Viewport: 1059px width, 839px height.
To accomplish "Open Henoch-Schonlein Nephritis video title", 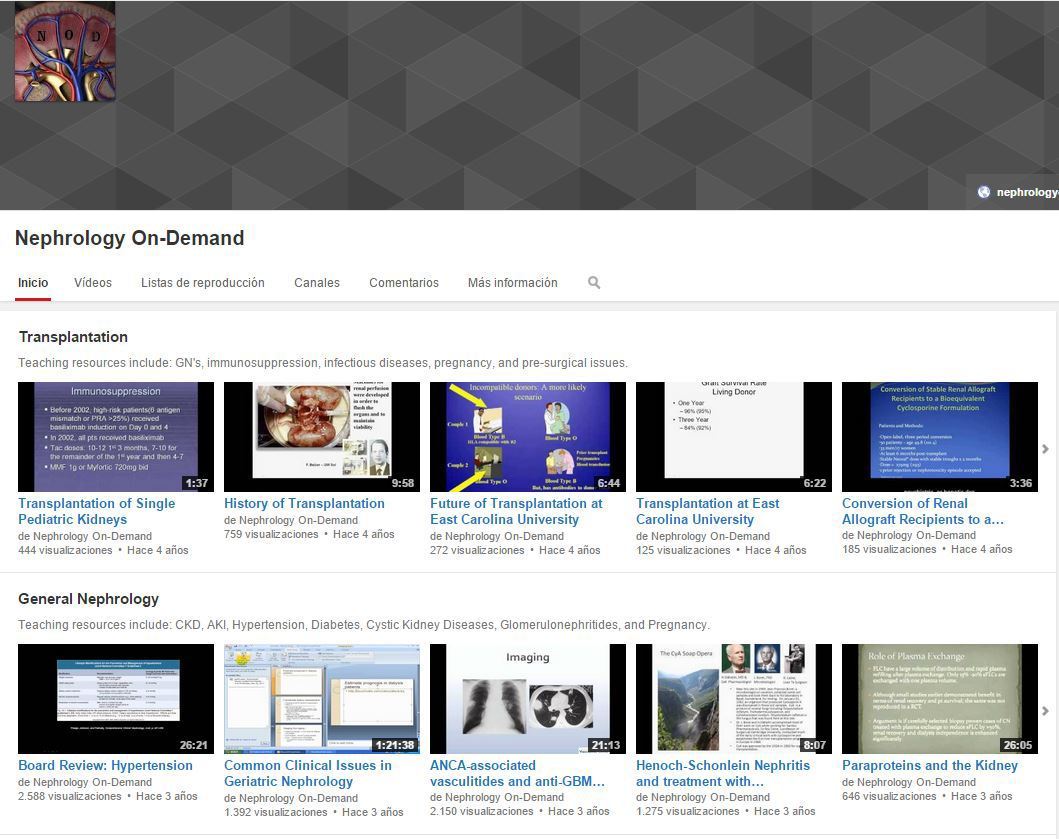I will coord(723,773).
